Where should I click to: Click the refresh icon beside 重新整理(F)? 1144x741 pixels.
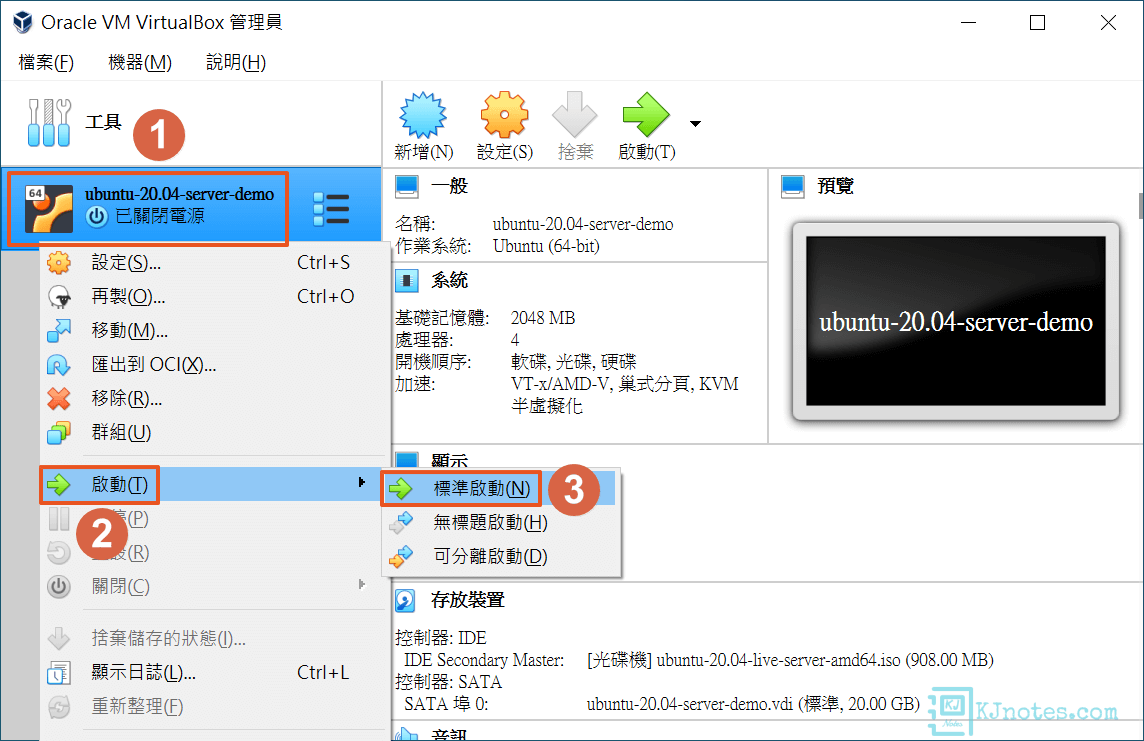pos(59,707)
